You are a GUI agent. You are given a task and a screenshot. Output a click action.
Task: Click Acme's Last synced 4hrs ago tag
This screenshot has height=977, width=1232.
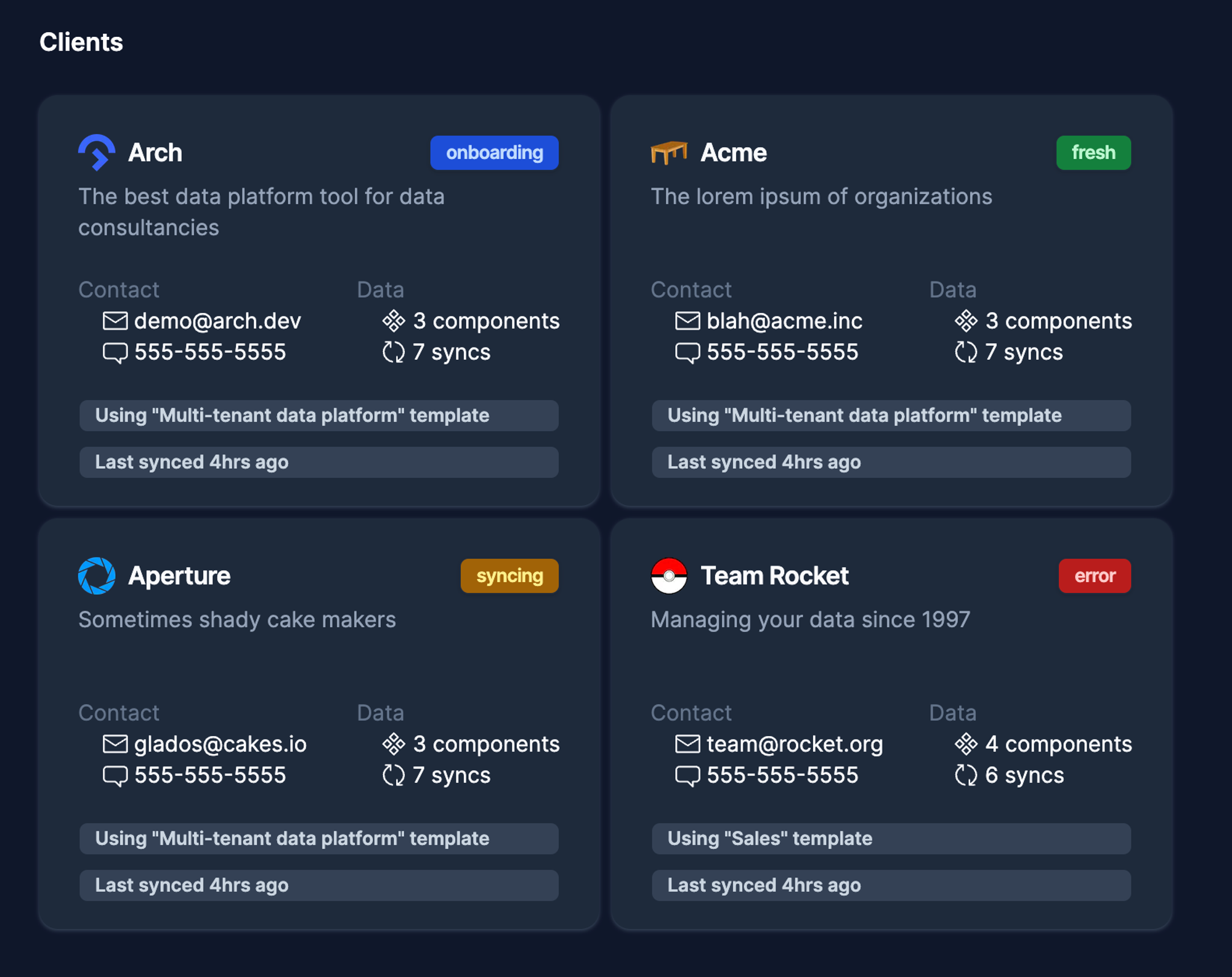891,463
